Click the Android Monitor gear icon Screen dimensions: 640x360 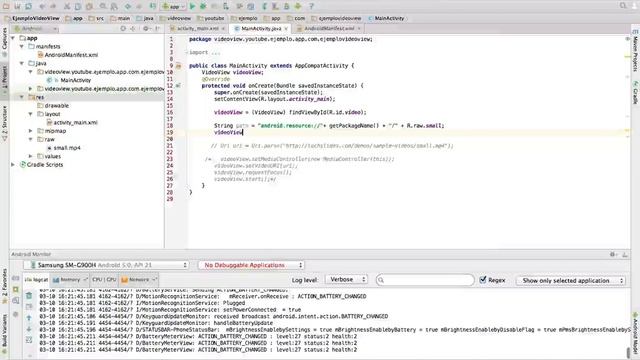click(612, 254)
